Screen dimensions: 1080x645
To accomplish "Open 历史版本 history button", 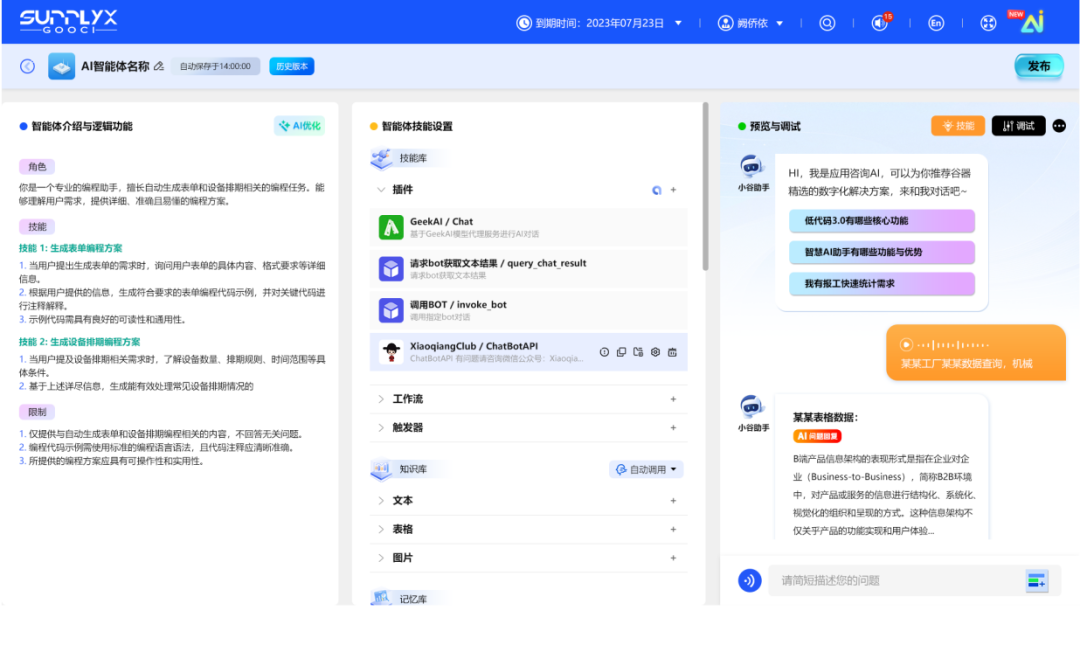I will pyautogui.click(x=291, y=66).
